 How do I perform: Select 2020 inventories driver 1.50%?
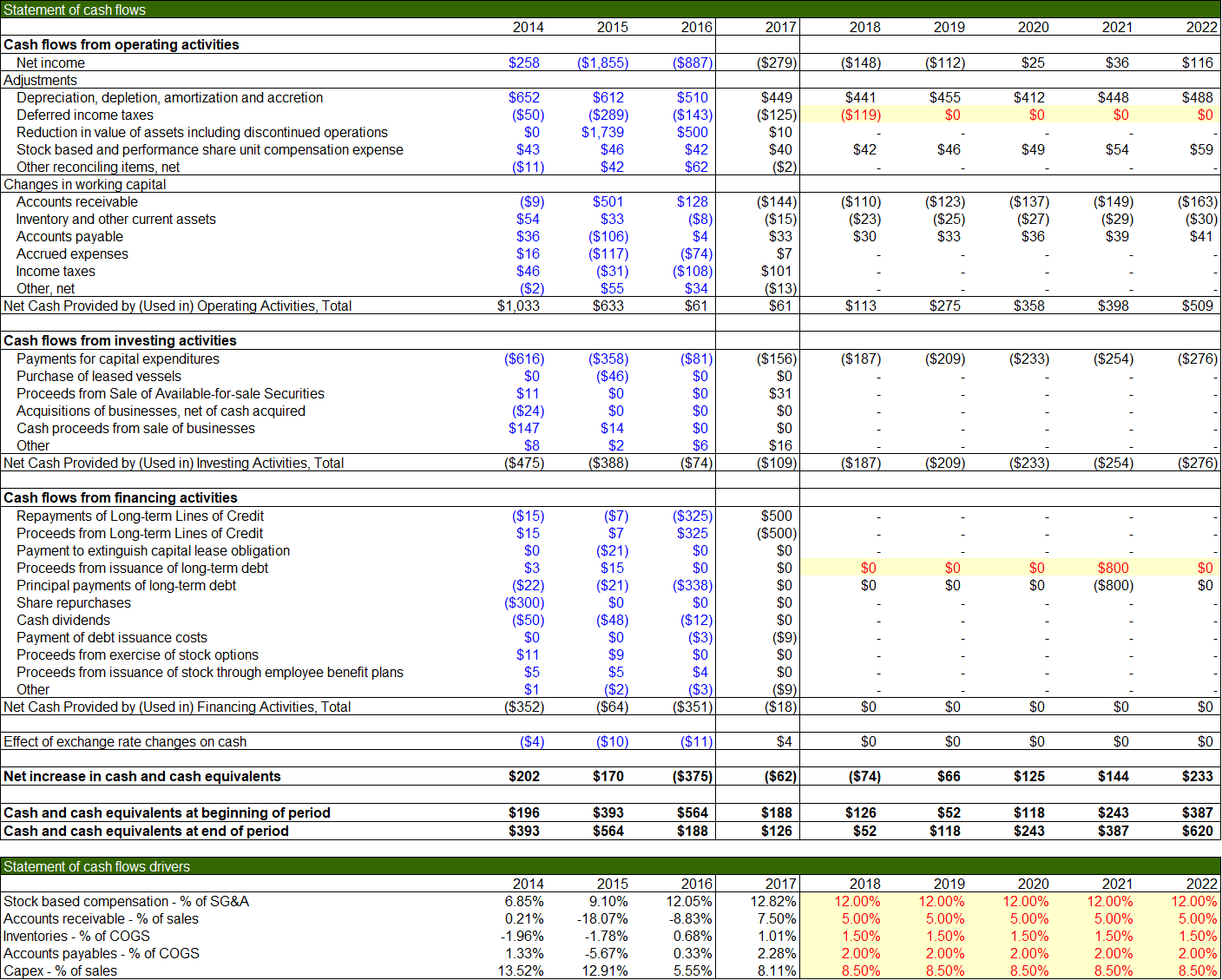point(1029,936)
